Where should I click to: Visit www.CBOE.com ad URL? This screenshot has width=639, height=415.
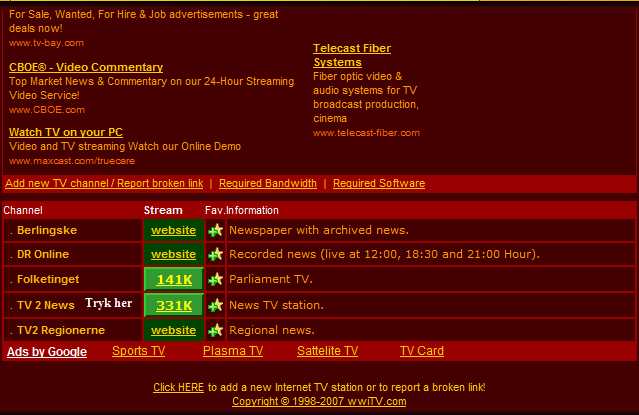point(47,110)
